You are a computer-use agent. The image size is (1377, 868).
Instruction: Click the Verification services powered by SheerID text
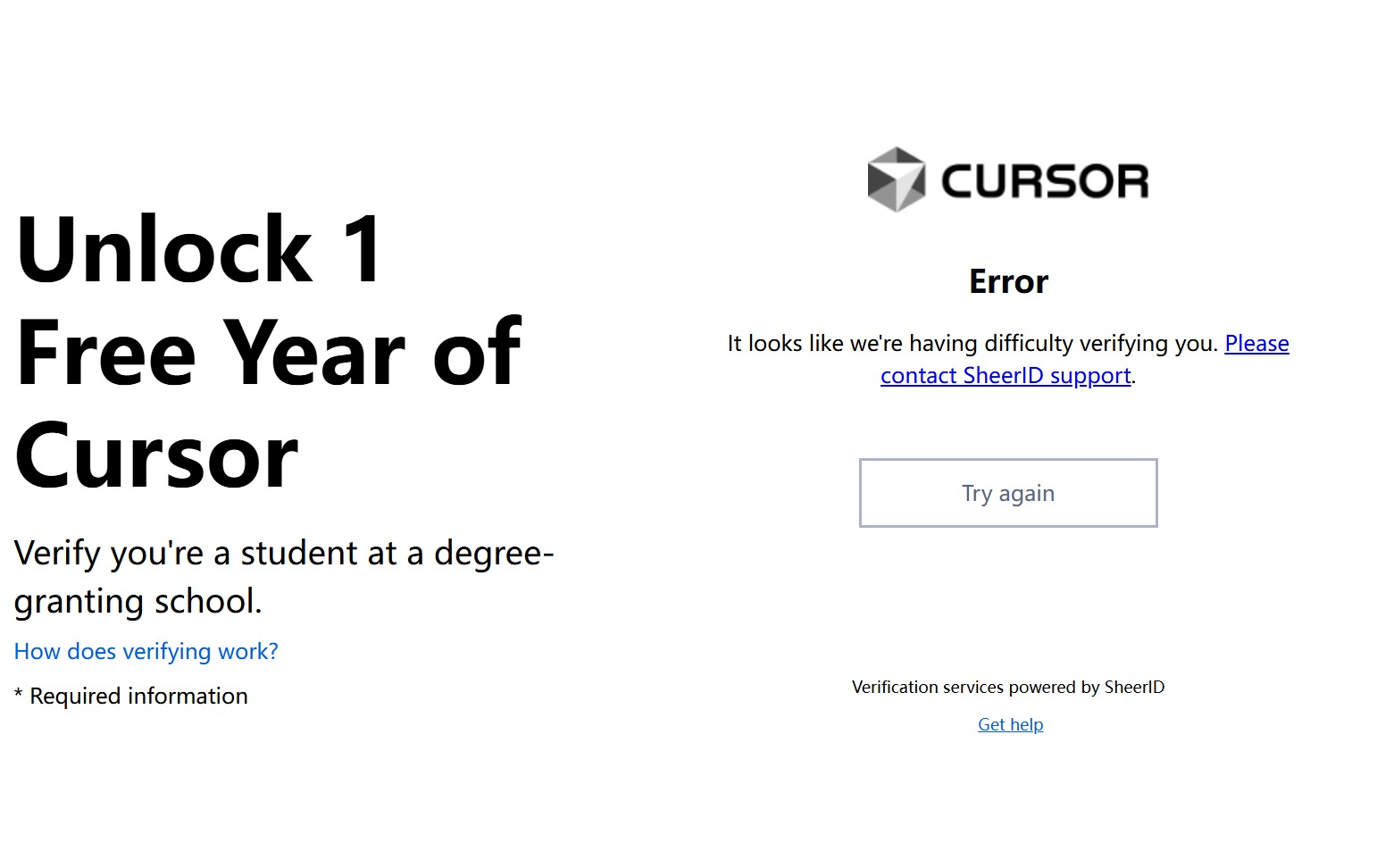[1007, 688]
